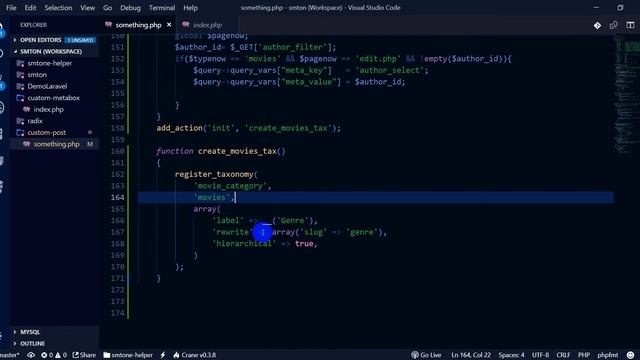Click the 'author_select' string on line 153
The image size is (640, 360).
[389, 70]
